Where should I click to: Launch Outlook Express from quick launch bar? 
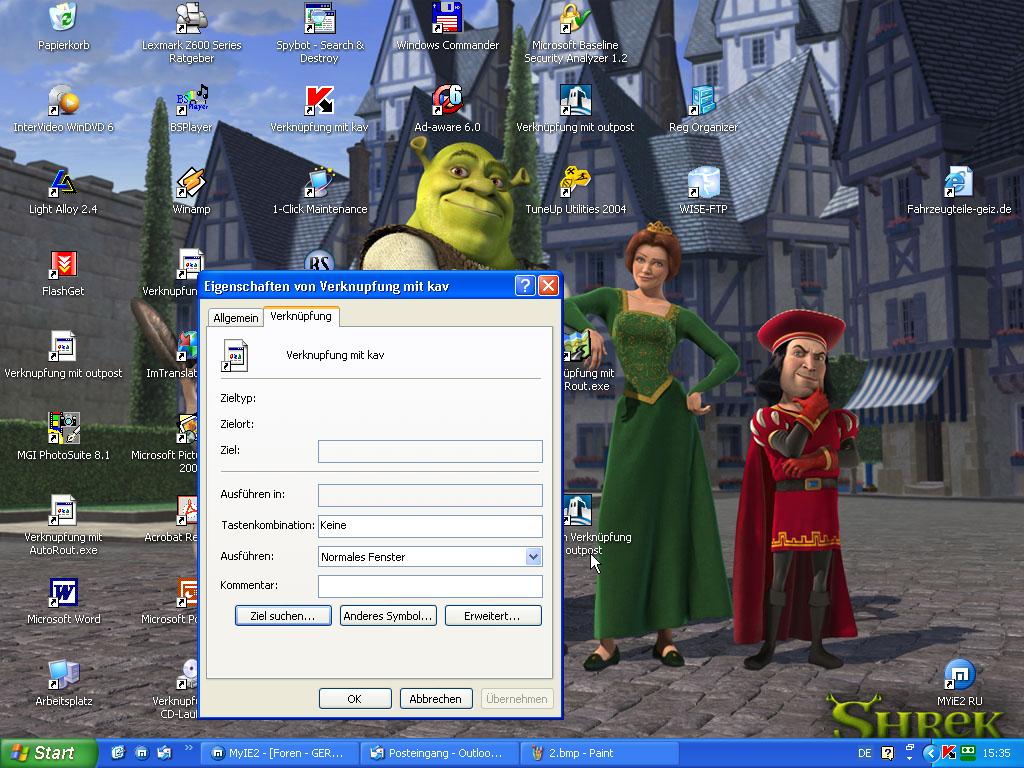click(165, 753)
